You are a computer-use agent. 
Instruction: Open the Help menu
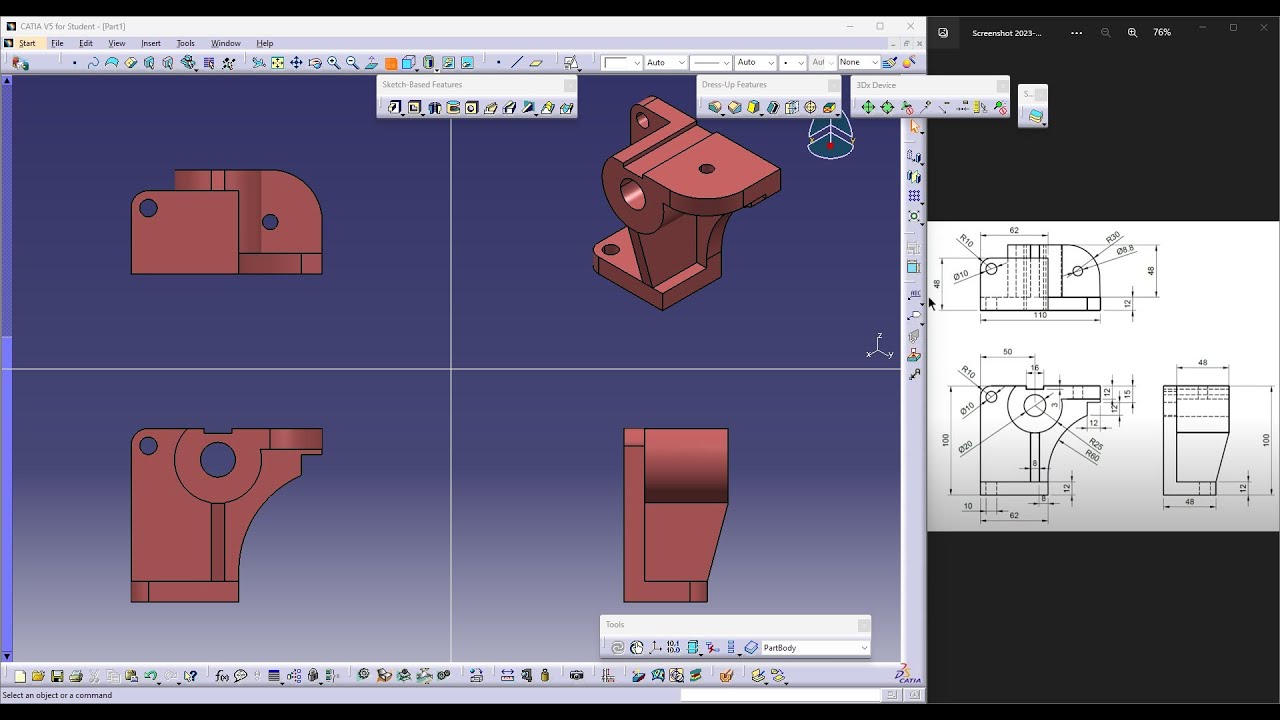pos(265,43)
